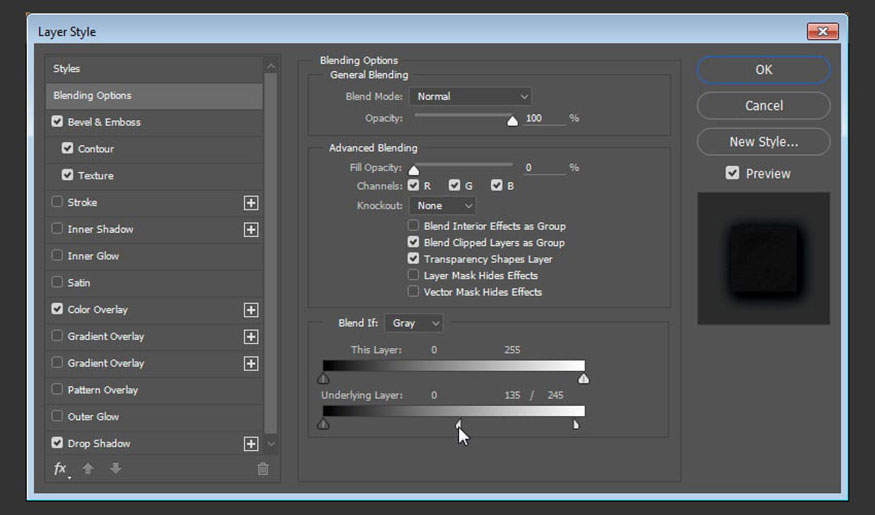The height and width of the screenshot is (515, 875).
Task: Add another Color Overlay with plus icon
Action: [x=251, y=310]
